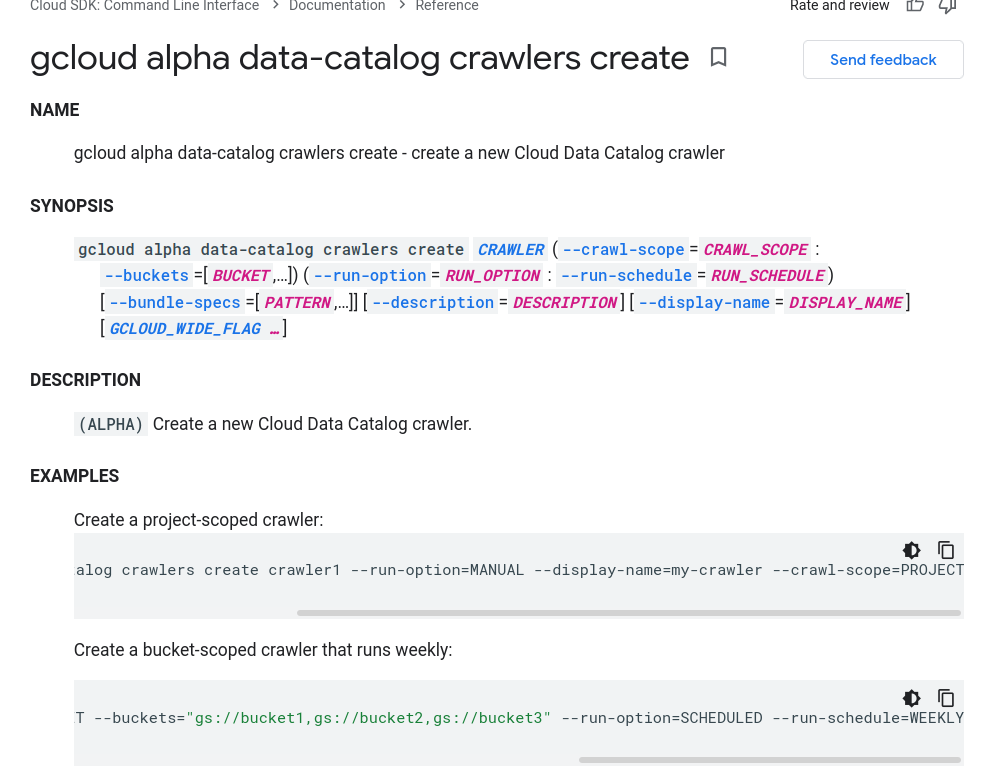This screenshot has width=990, height=784.
Task: Click the second example's horizontal scrollbar
Action: (x=770, y=760)
